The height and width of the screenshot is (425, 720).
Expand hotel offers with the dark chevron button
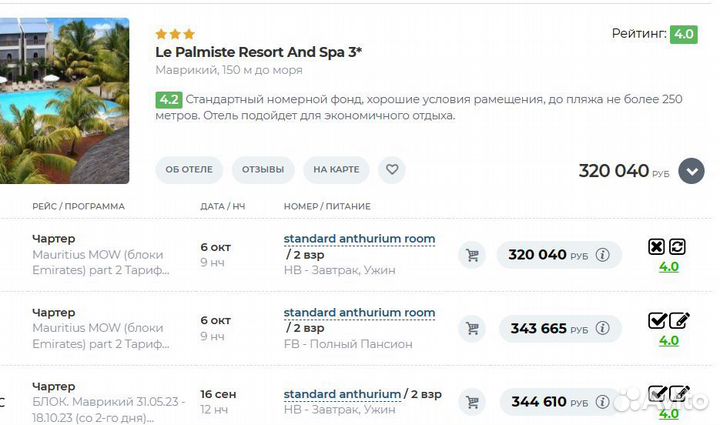(691, 171)
